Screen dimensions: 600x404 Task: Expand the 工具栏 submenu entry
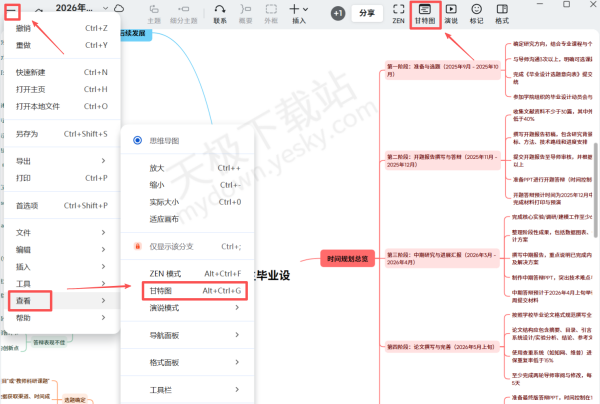pyautogui.click(x=186, y=390)
